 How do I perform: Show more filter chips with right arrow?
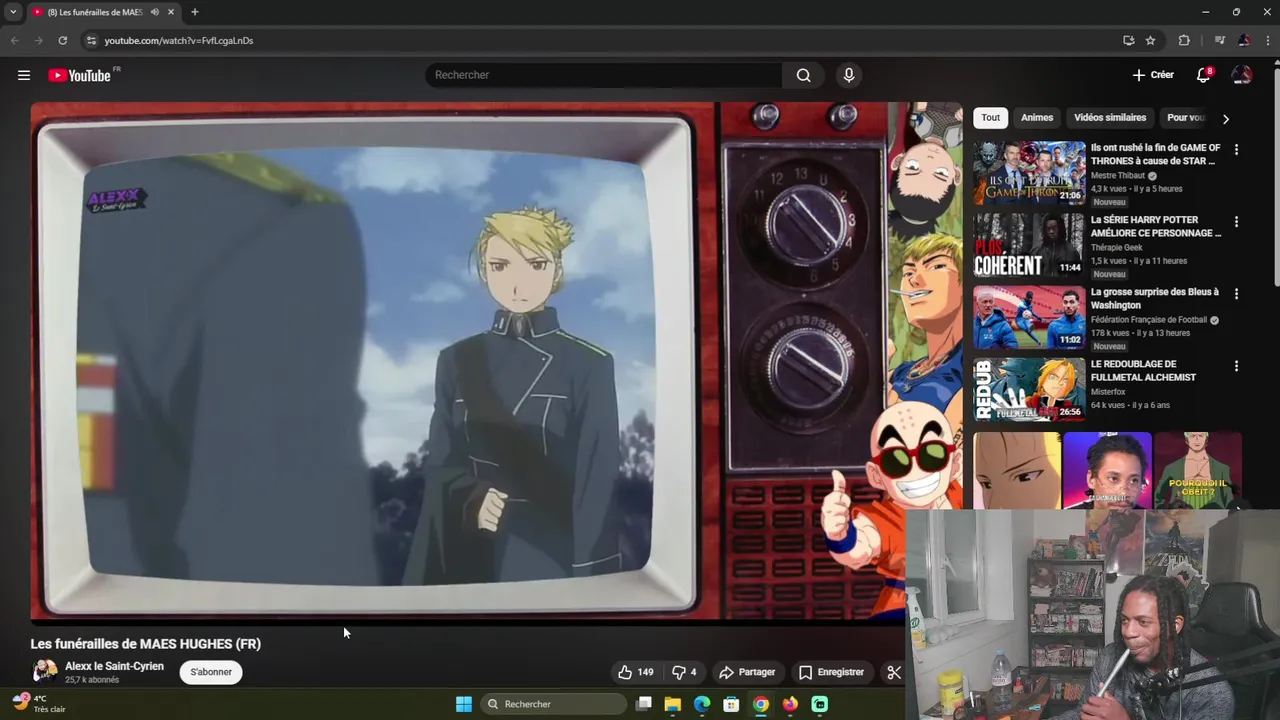(1226, 118)
